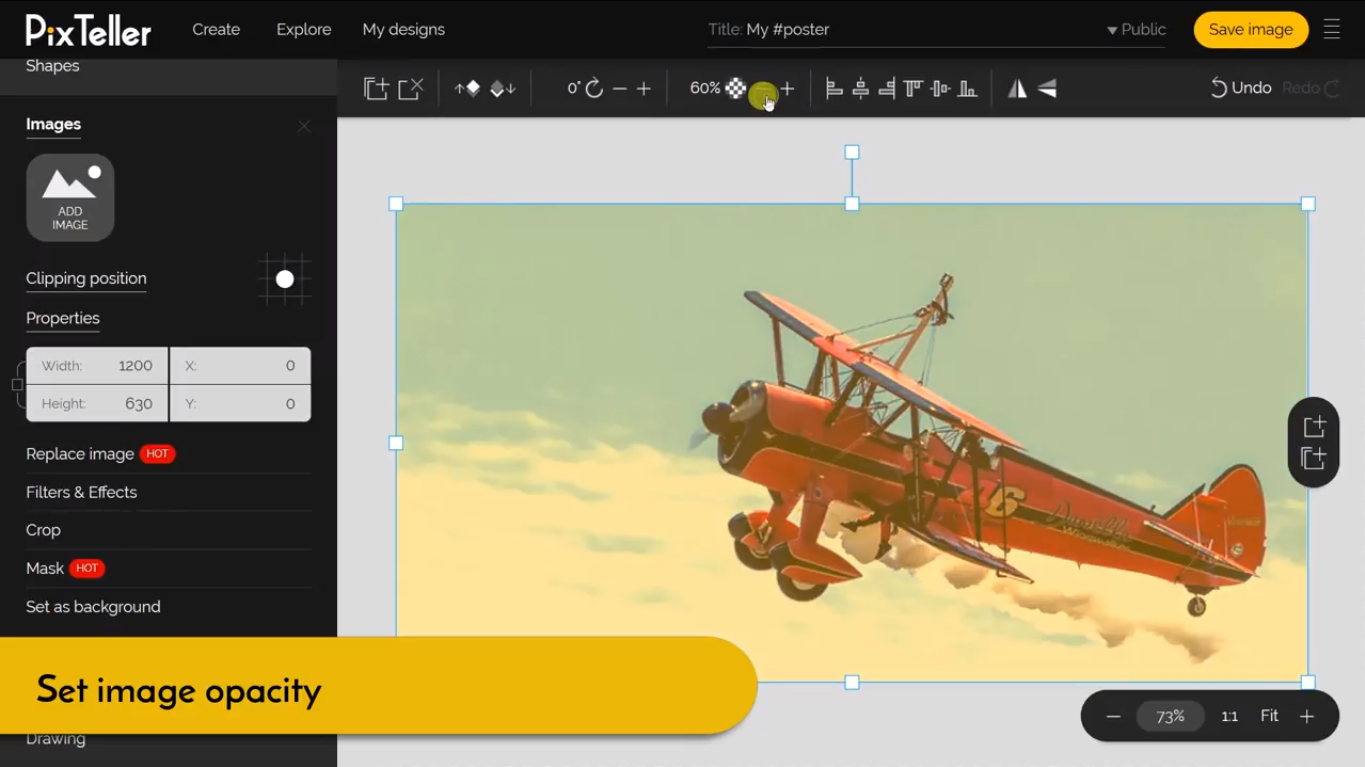Align the image to the left edge
Screen dimensions: 1365x767
pyautogui.click(x=834, y=89)
